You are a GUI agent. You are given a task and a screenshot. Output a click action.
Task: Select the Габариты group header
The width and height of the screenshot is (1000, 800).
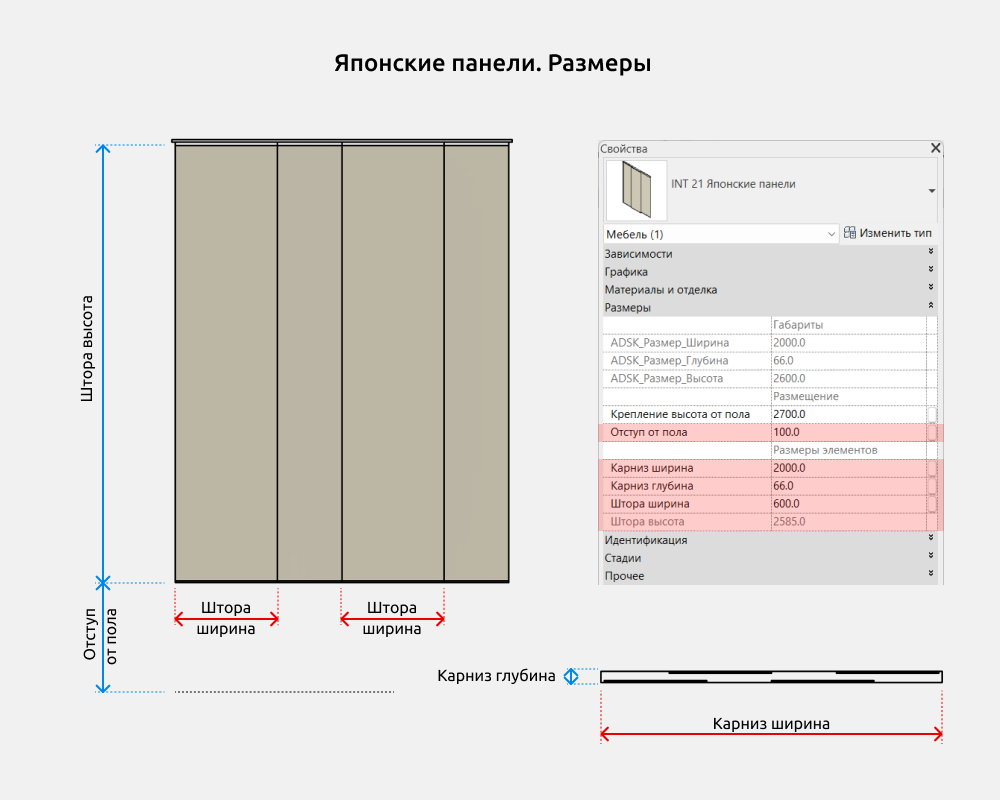(798, 325)
